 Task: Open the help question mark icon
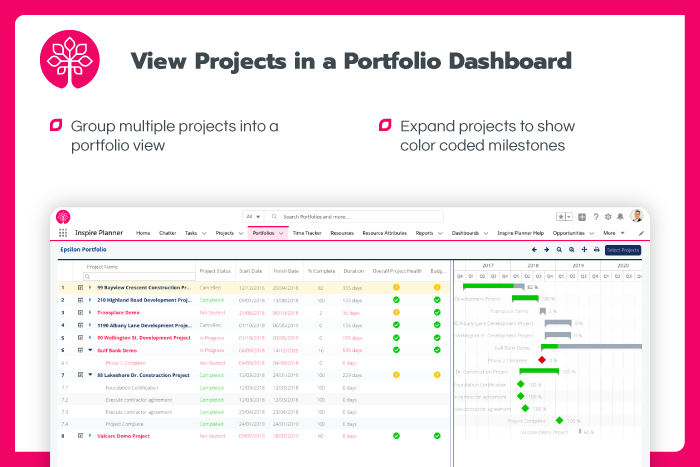(x=596, y=217)
